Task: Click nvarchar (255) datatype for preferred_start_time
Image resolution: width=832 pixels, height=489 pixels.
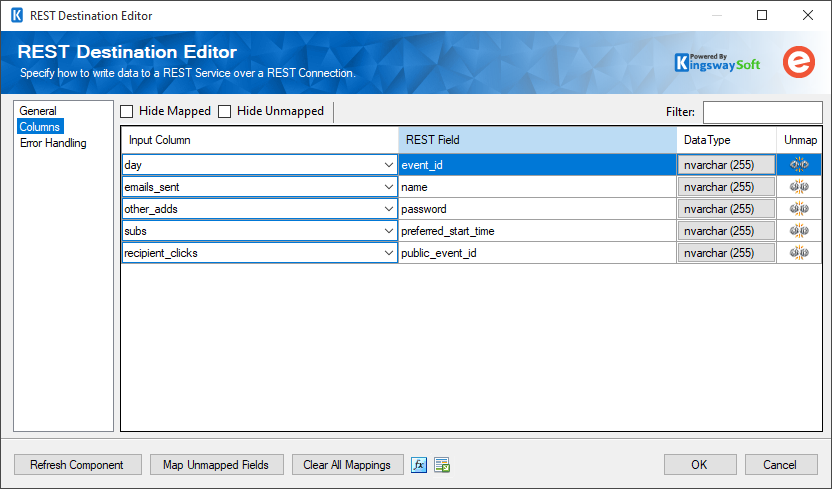Action: coord(726,231)
